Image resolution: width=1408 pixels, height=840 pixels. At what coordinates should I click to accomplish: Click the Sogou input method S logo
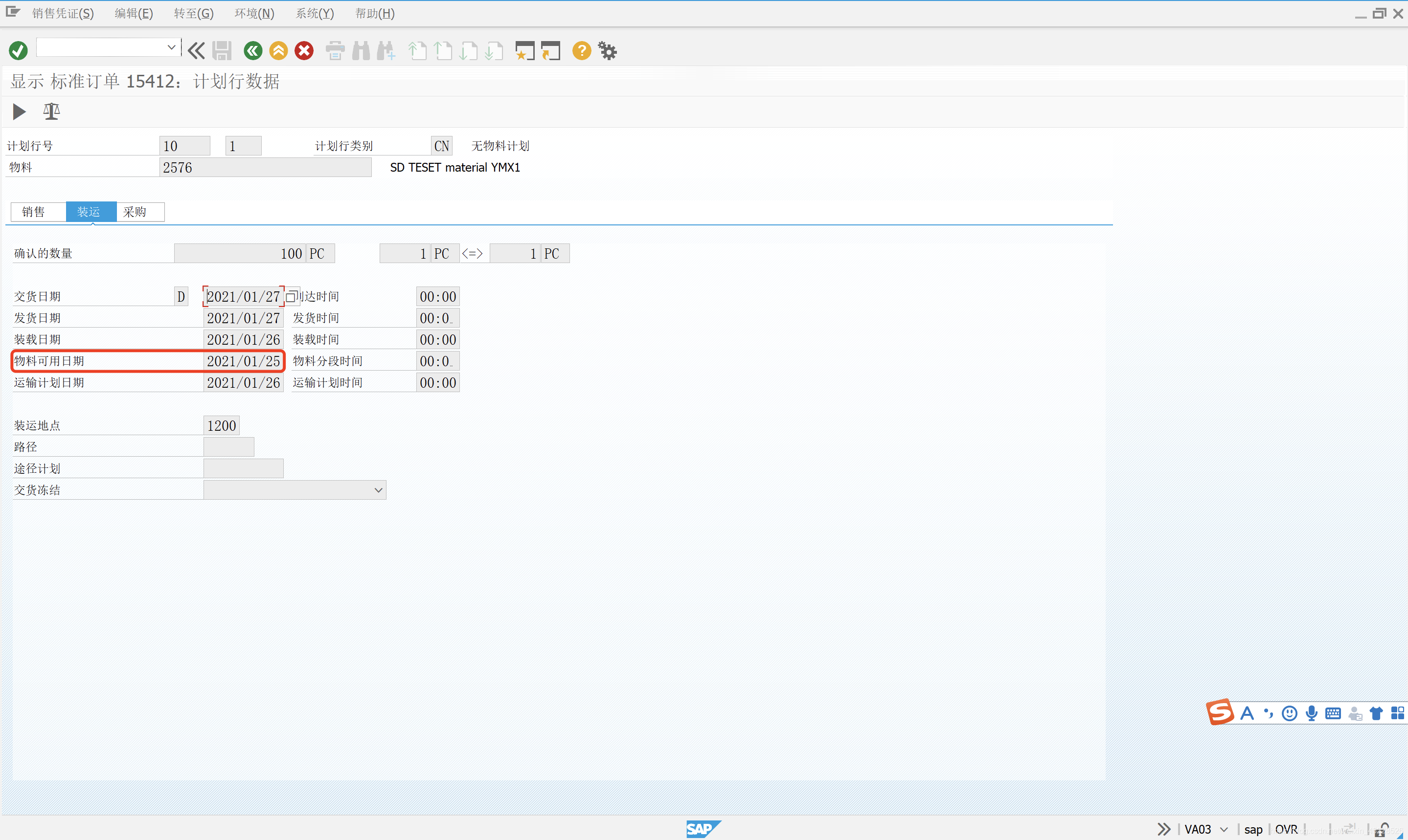point(1220,712)
